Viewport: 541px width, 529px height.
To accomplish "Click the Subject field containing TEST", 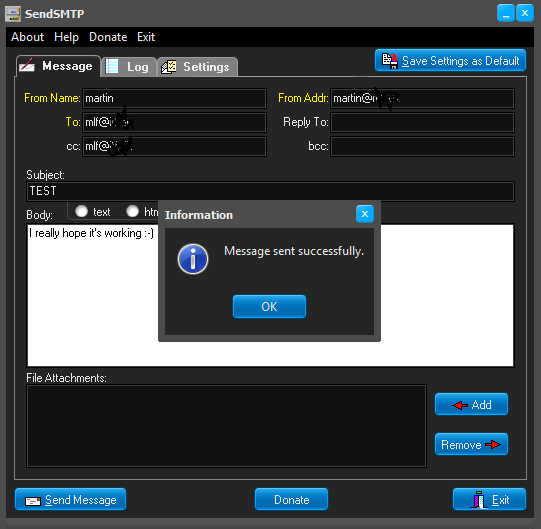I will click(270, 191).
